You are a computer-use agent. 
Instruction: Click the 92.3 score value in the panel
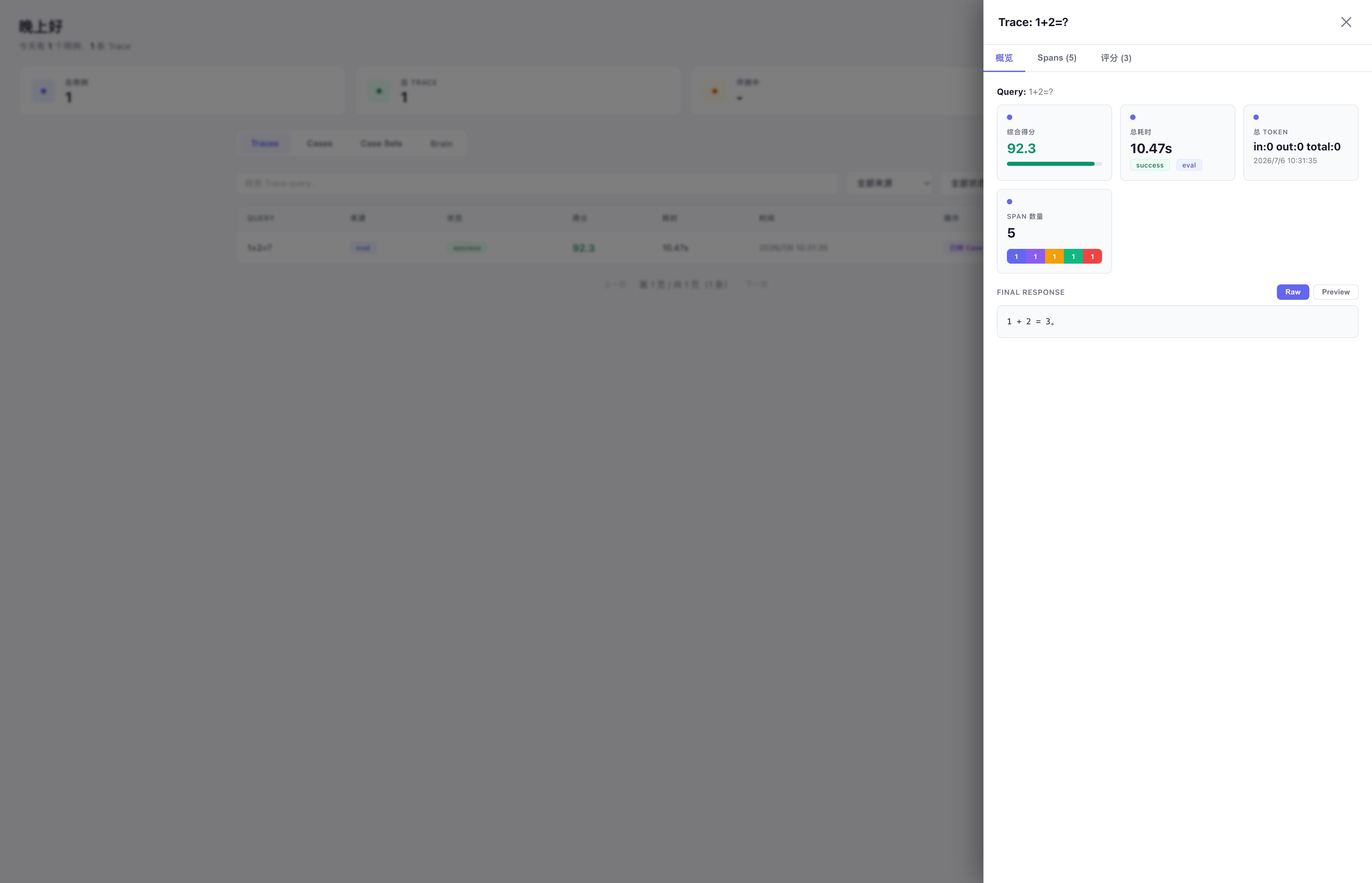1021,148
